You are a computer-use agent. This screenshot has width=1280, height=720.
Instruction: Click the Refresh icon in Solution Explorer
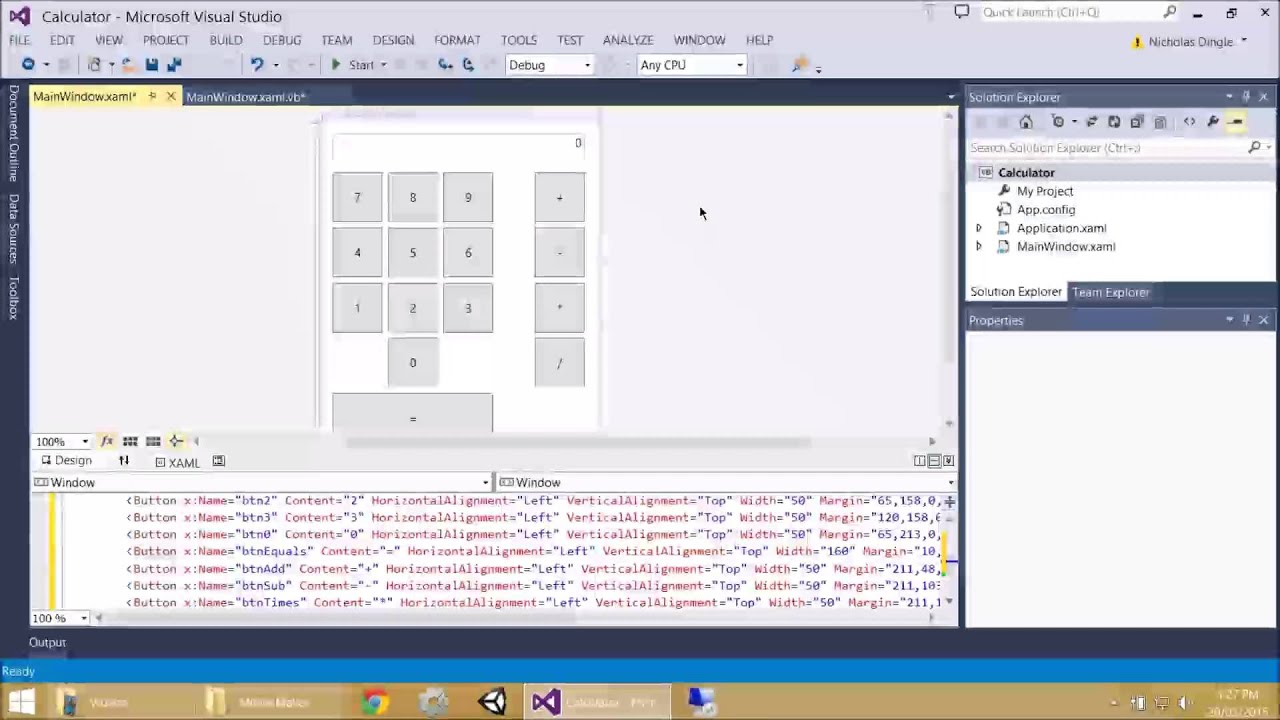click(1114, 122)
